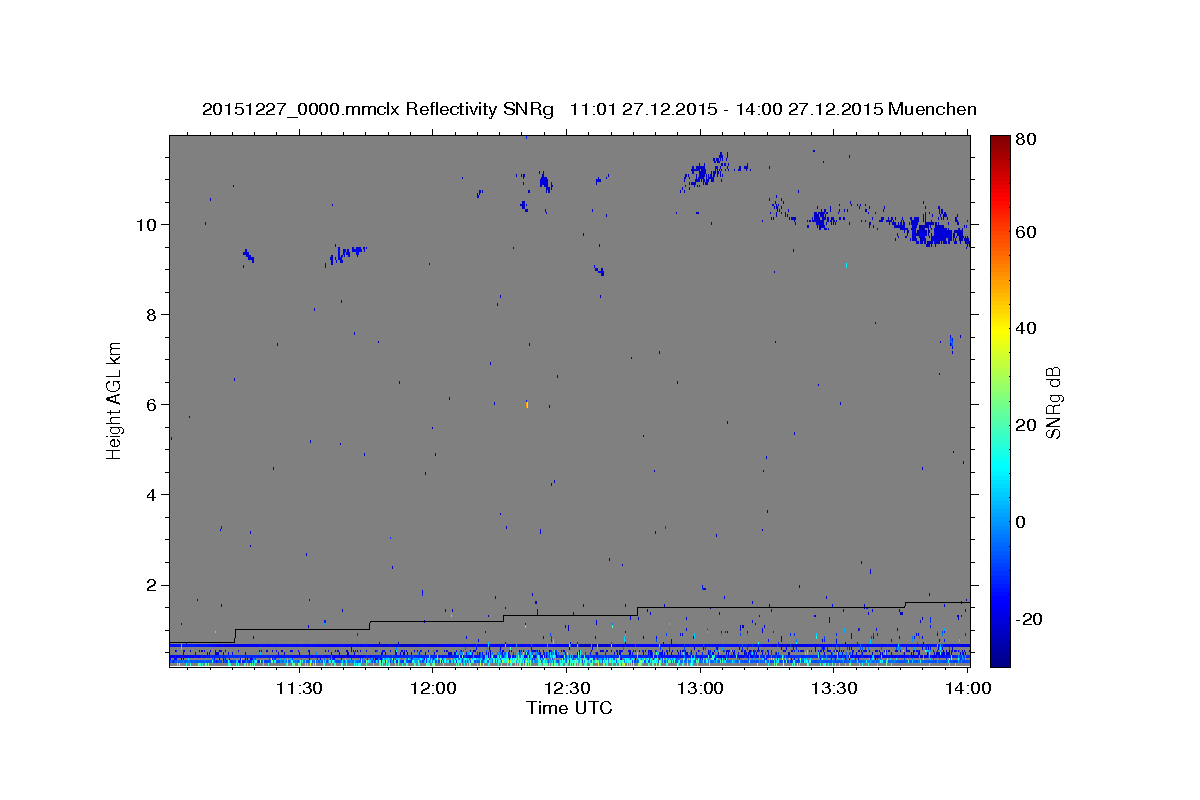Click the 13:00 time tick label
The image size is (1200, 800).
point(701,689)
